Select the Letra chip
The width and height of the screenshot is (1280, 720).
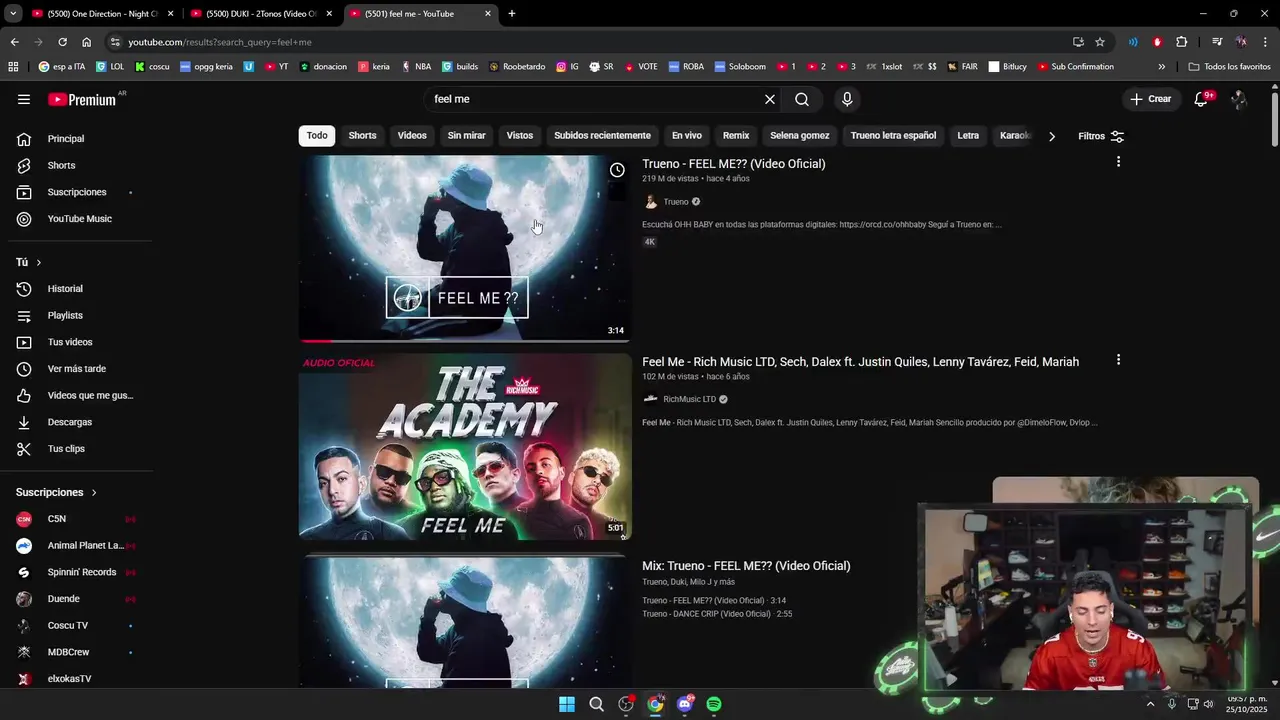(968, 135)
